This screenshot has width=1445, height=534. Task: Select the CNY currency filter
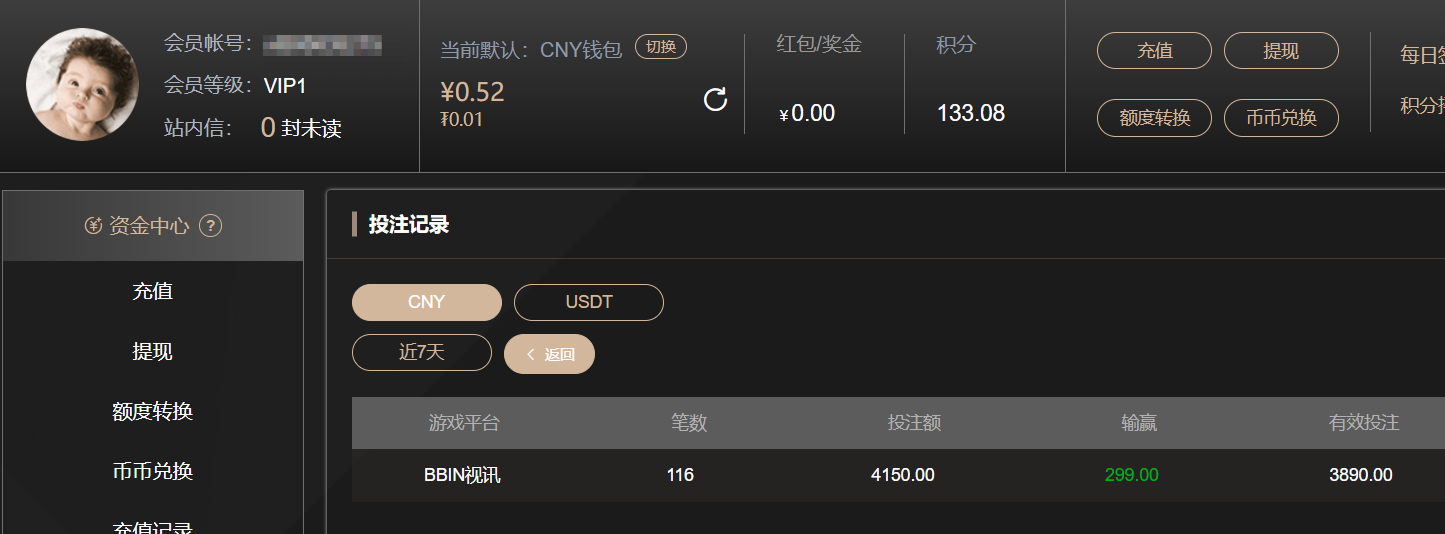[x=427, y=302]
